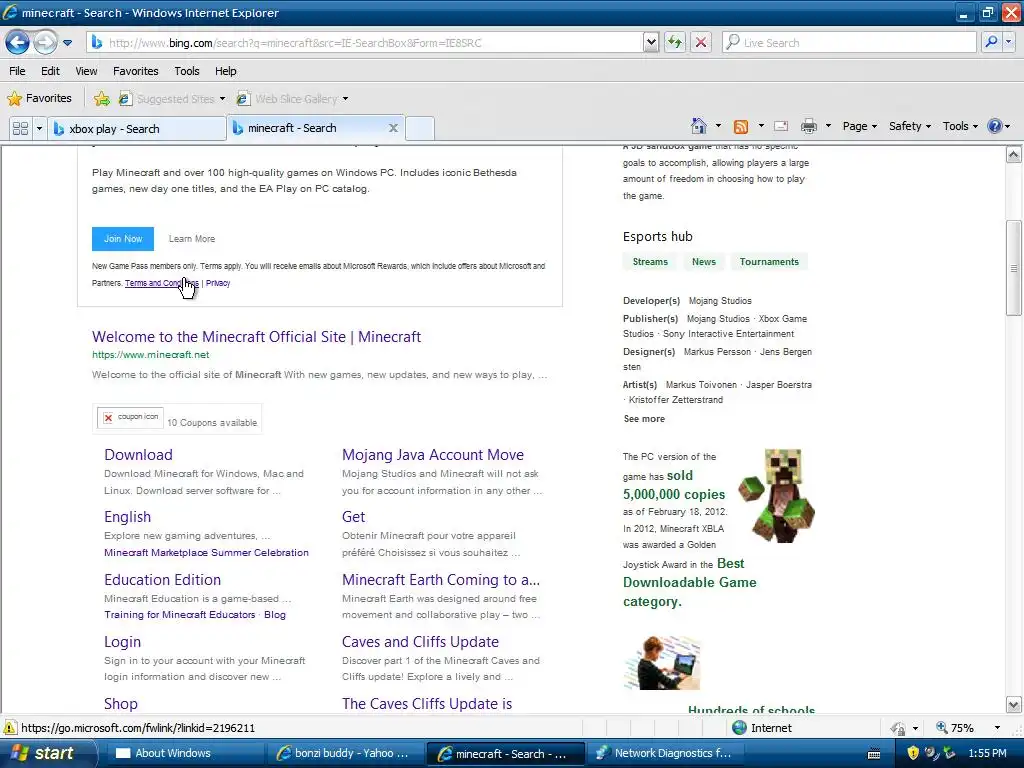Expand the address bar history dropdown
The width and height of the screenshot is (1024, 768).
pos(651,43)
